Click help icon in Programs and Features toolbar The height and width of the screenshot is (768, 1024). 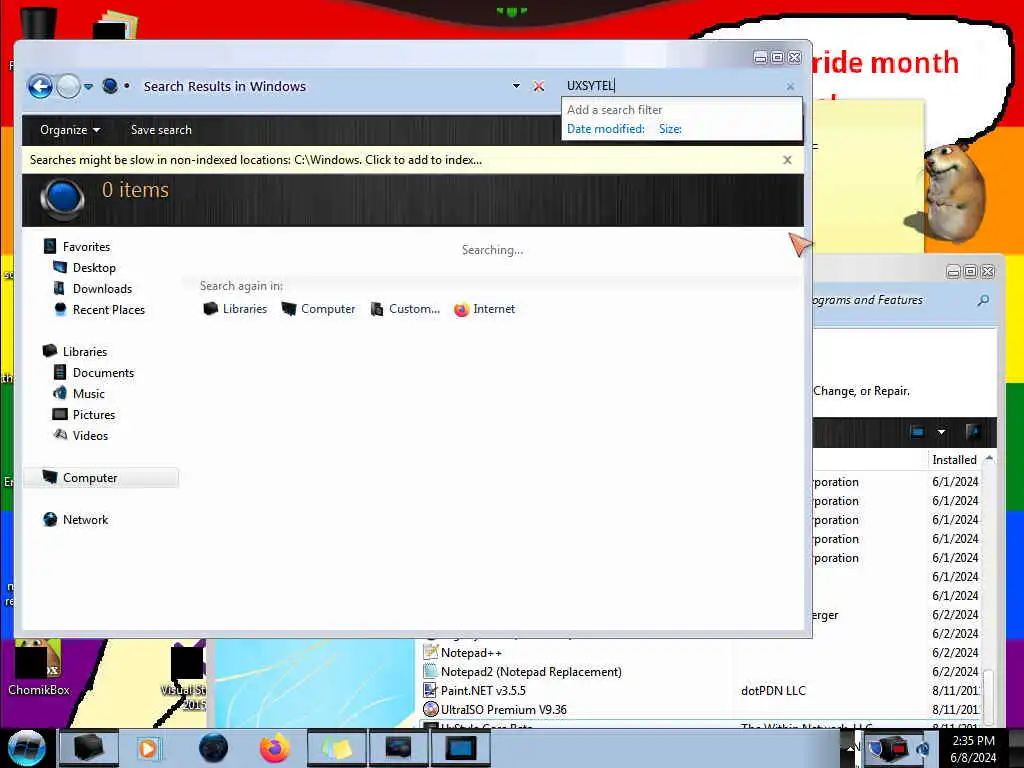(x=972, y=431)
